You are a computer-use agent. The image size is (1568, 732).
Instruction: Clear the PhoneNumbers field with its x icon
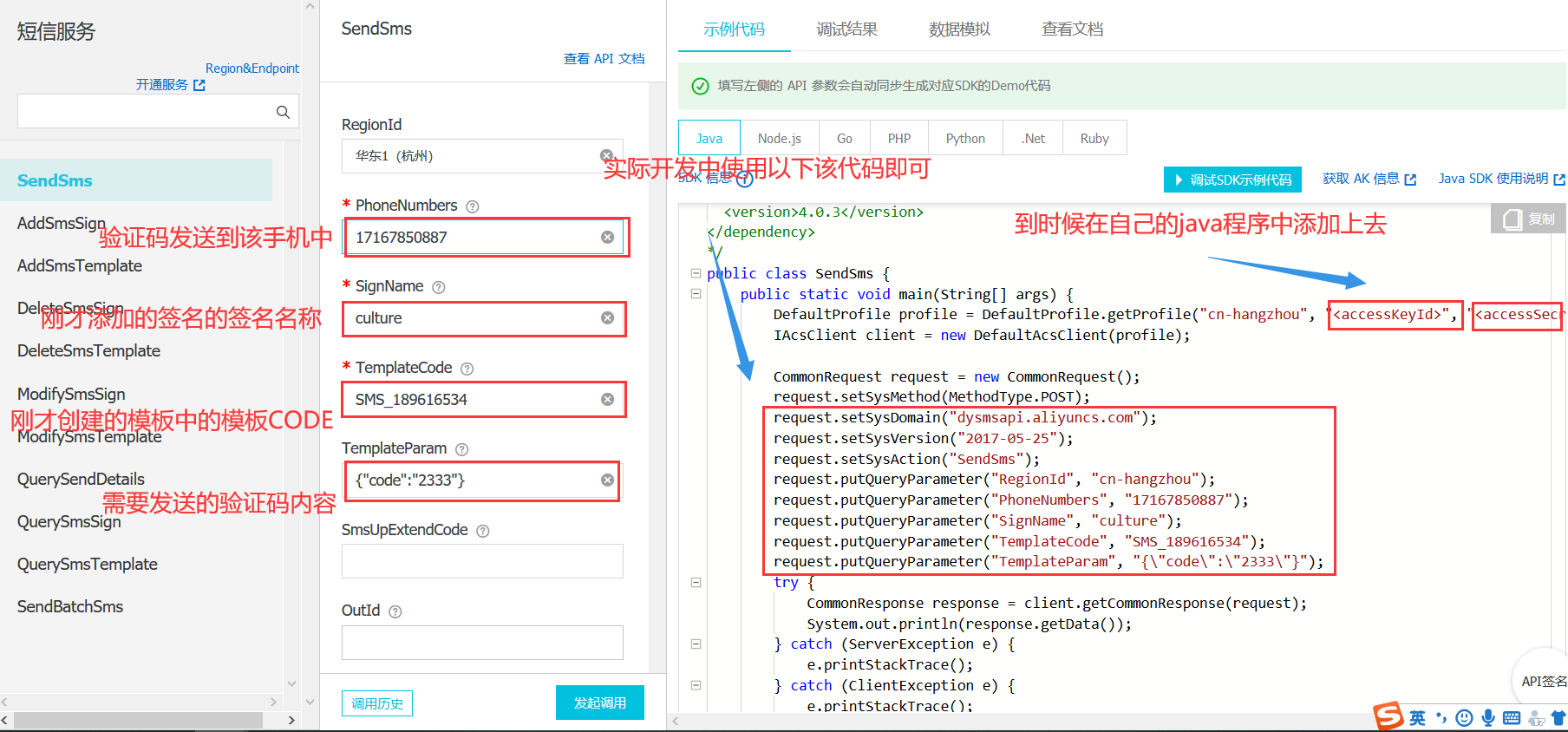(607, 238)
